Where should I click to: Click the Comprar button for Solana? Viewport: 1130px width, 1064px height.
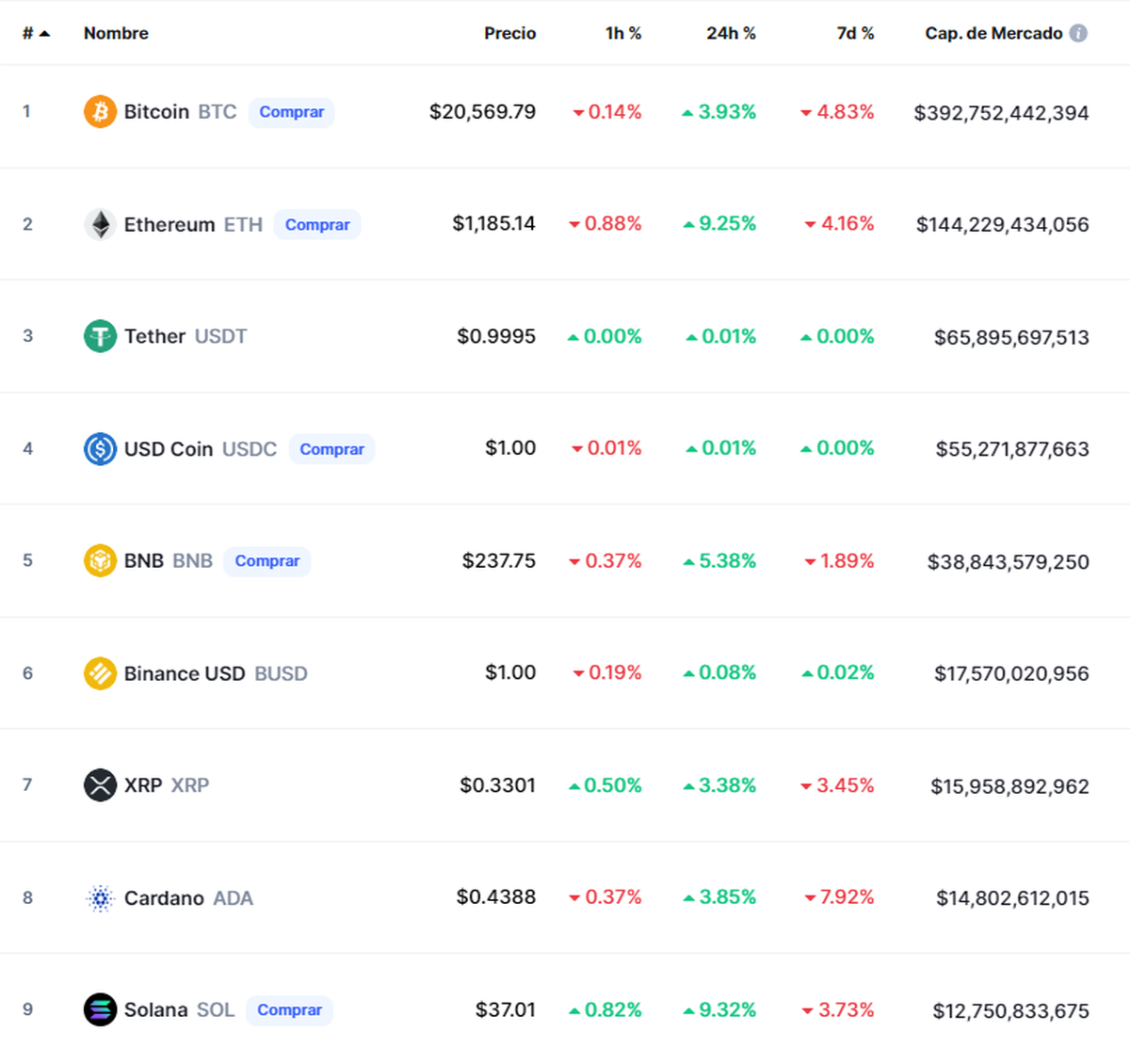coord(289,1009)
